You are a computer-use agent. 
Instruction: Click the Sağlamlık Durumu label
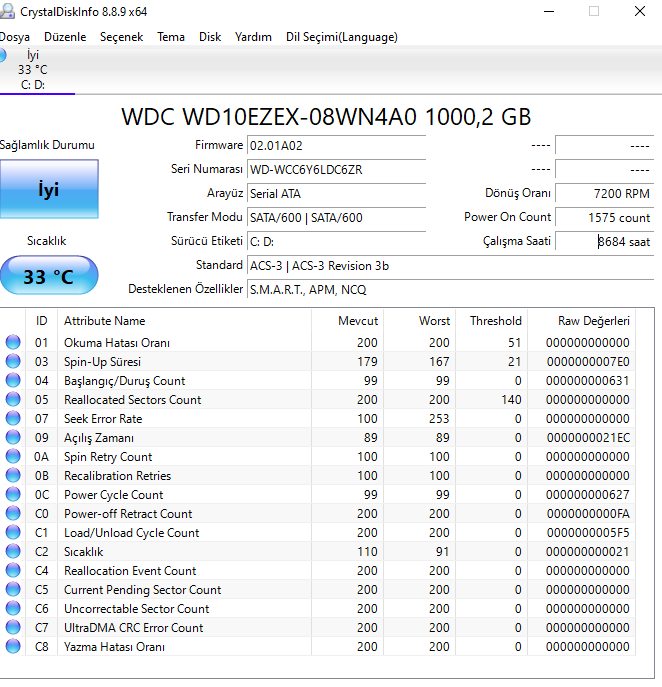47,145
